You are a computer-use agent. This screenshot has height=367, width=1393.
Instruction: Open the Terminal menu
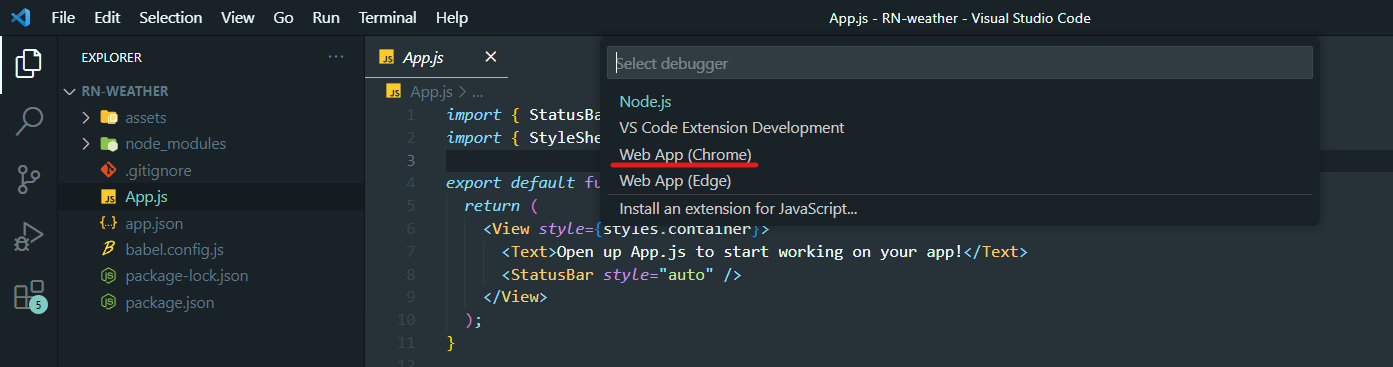[387, 18]
